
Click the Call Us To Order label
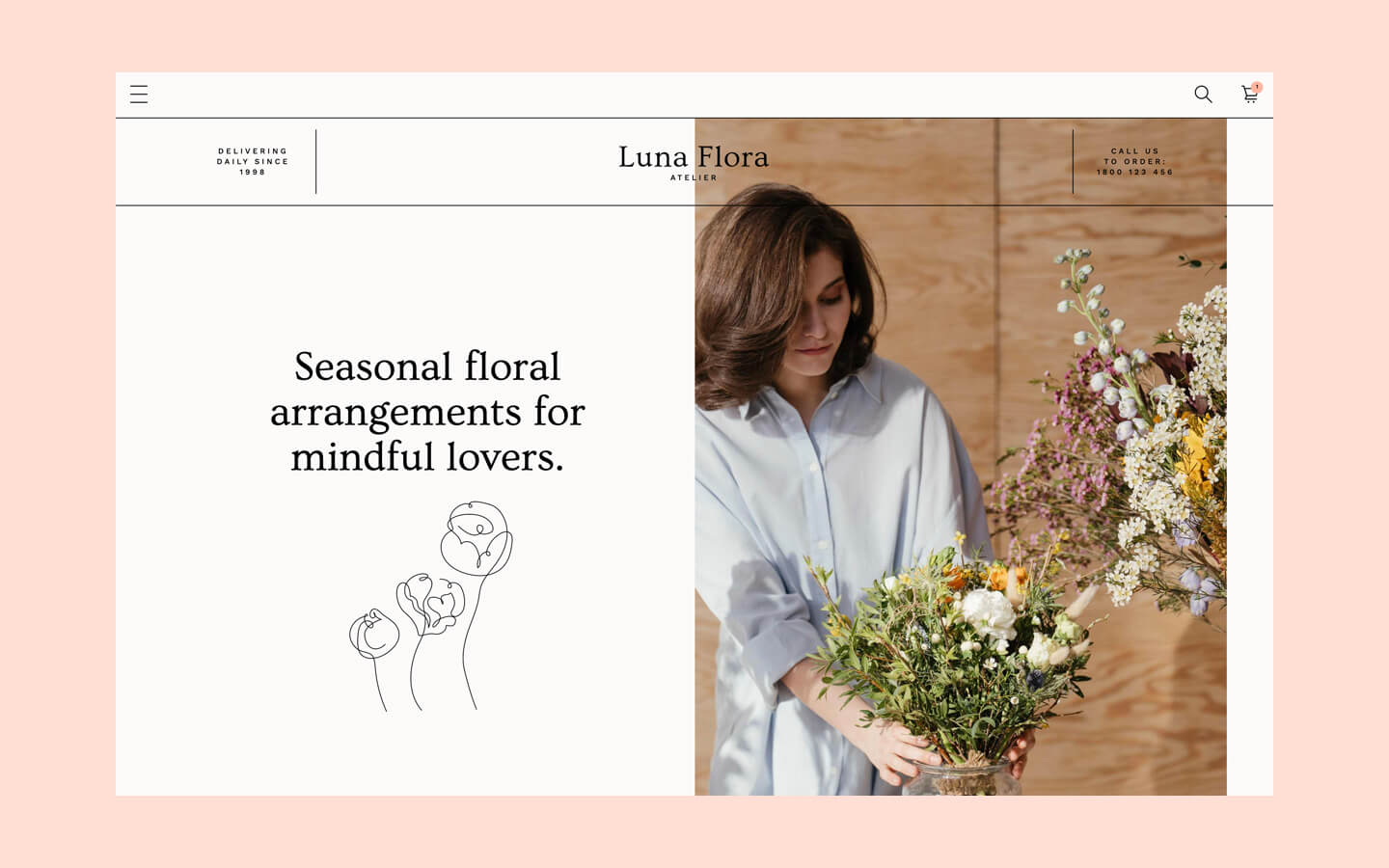click(1135, 156)
